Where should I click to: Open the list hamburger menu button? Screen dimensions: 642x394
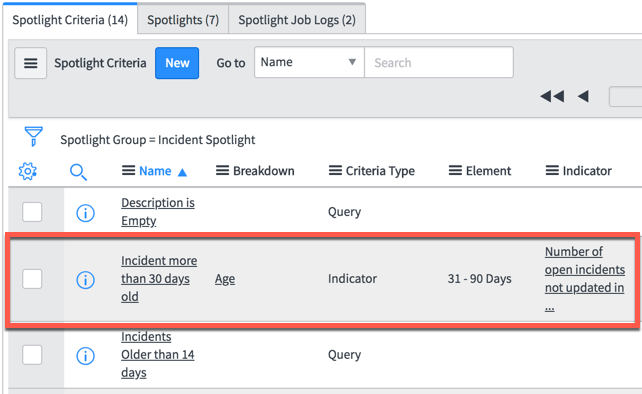tap(31, 63)
